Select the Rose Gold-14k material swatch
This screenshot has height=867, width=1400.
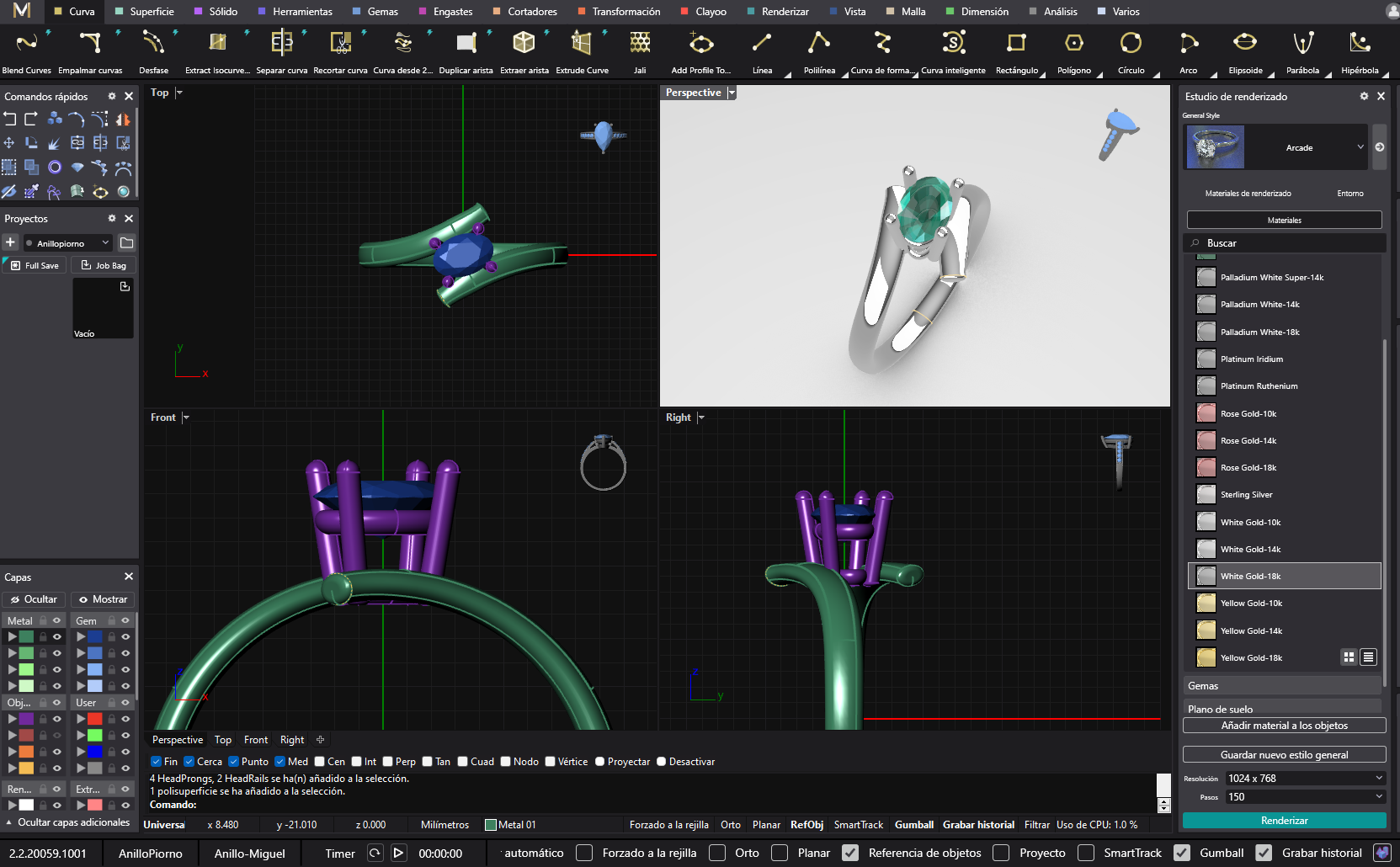[1206, 441]
